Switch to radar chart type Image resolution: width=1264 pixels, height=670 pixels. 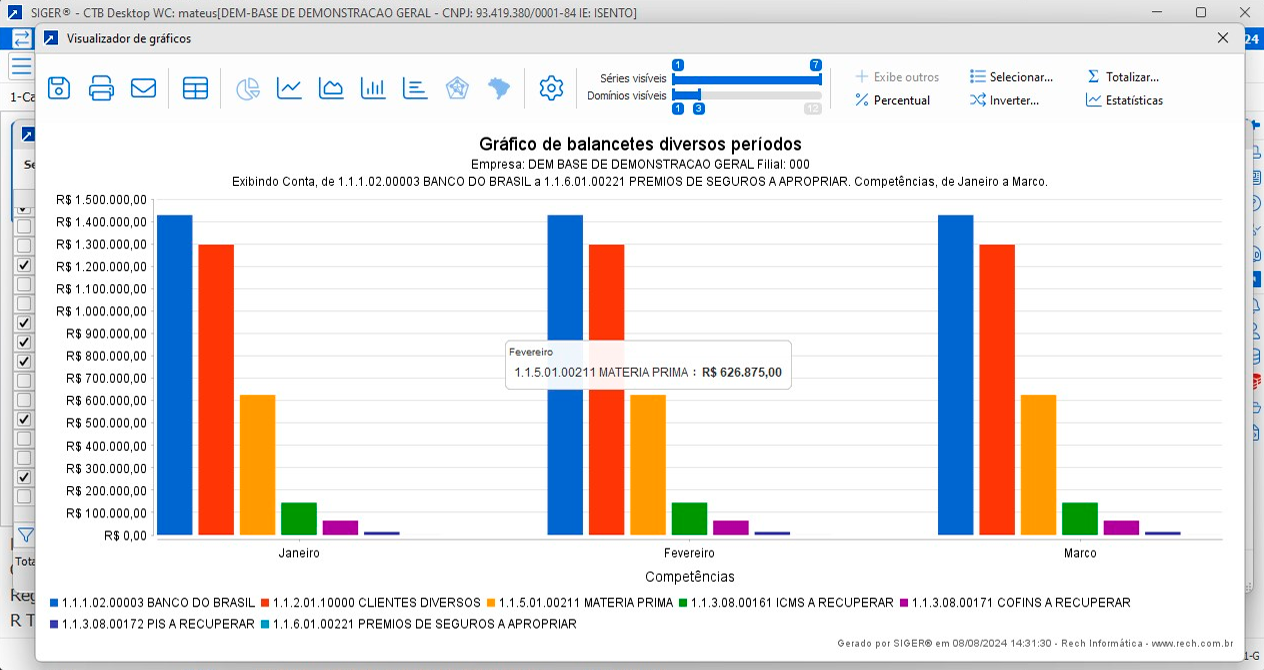[x=457, y=88]
